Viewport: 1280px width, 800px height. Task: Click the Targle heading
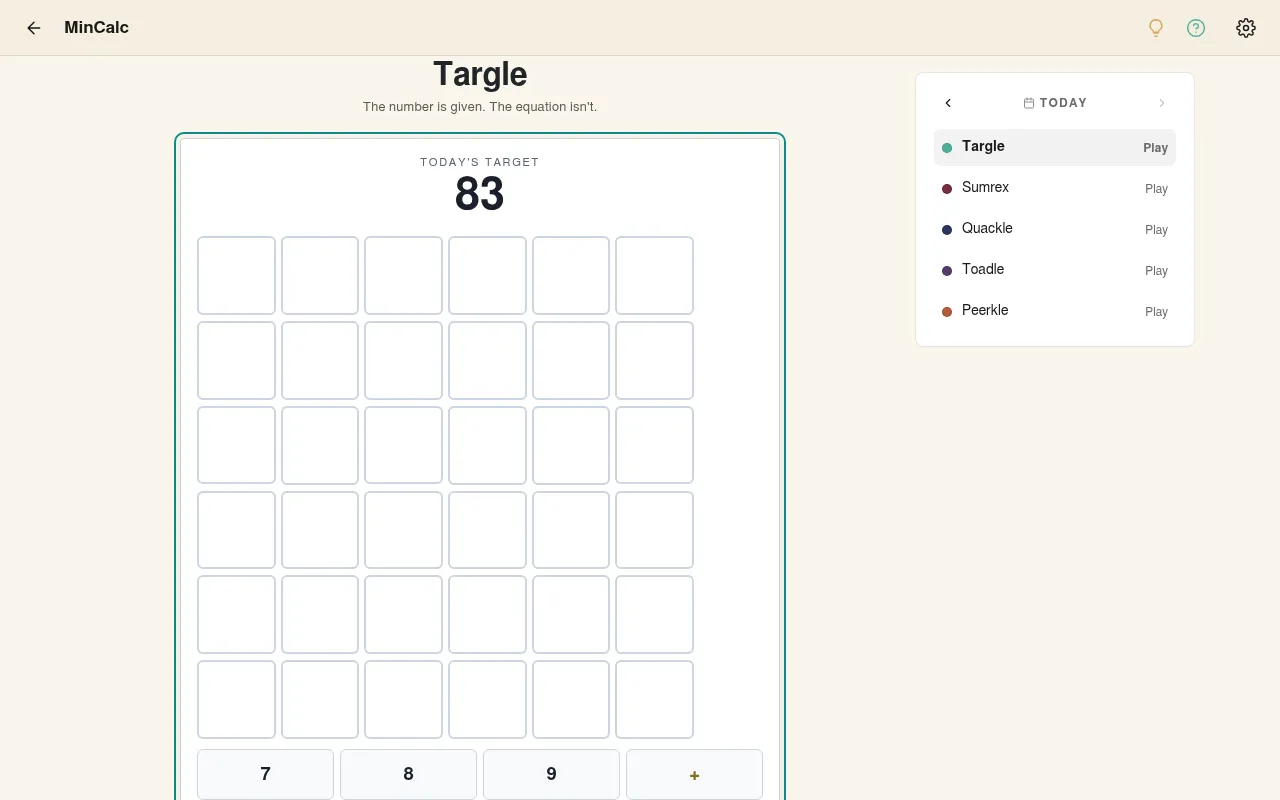[480, 74]
